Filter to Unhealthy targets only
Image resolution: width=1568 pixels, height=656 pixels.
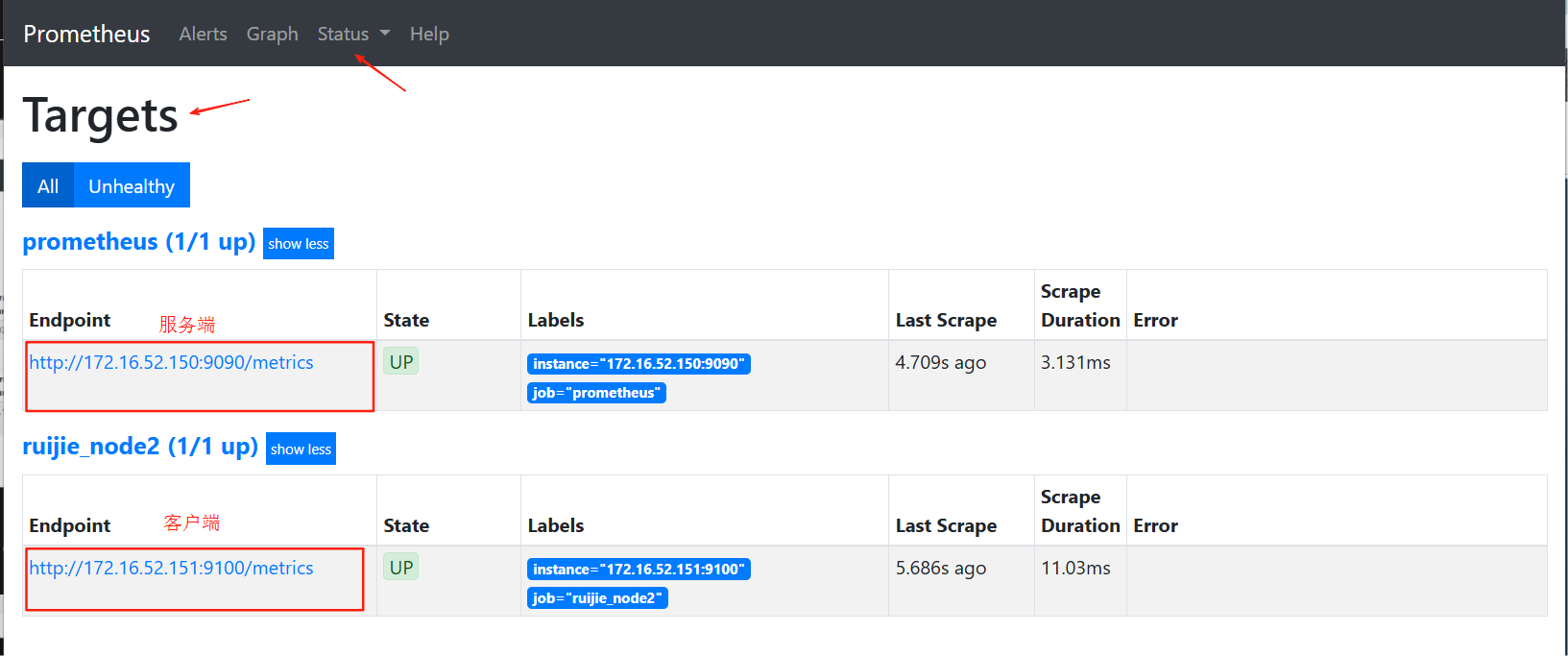coord(132,185)
